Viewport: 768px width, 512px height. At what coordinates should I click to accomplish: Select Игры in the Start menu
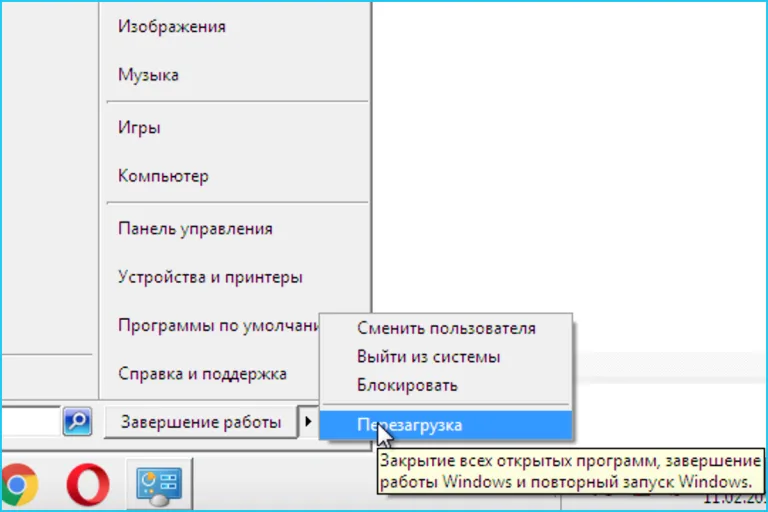139,128
